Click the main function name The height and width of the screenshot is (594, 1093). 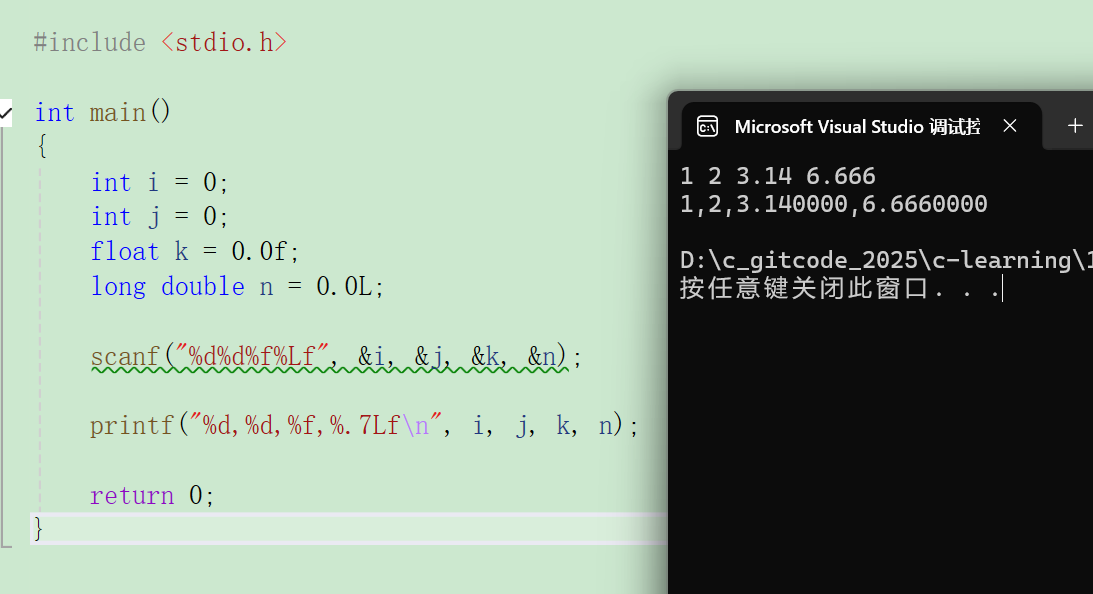click(118, 112)
